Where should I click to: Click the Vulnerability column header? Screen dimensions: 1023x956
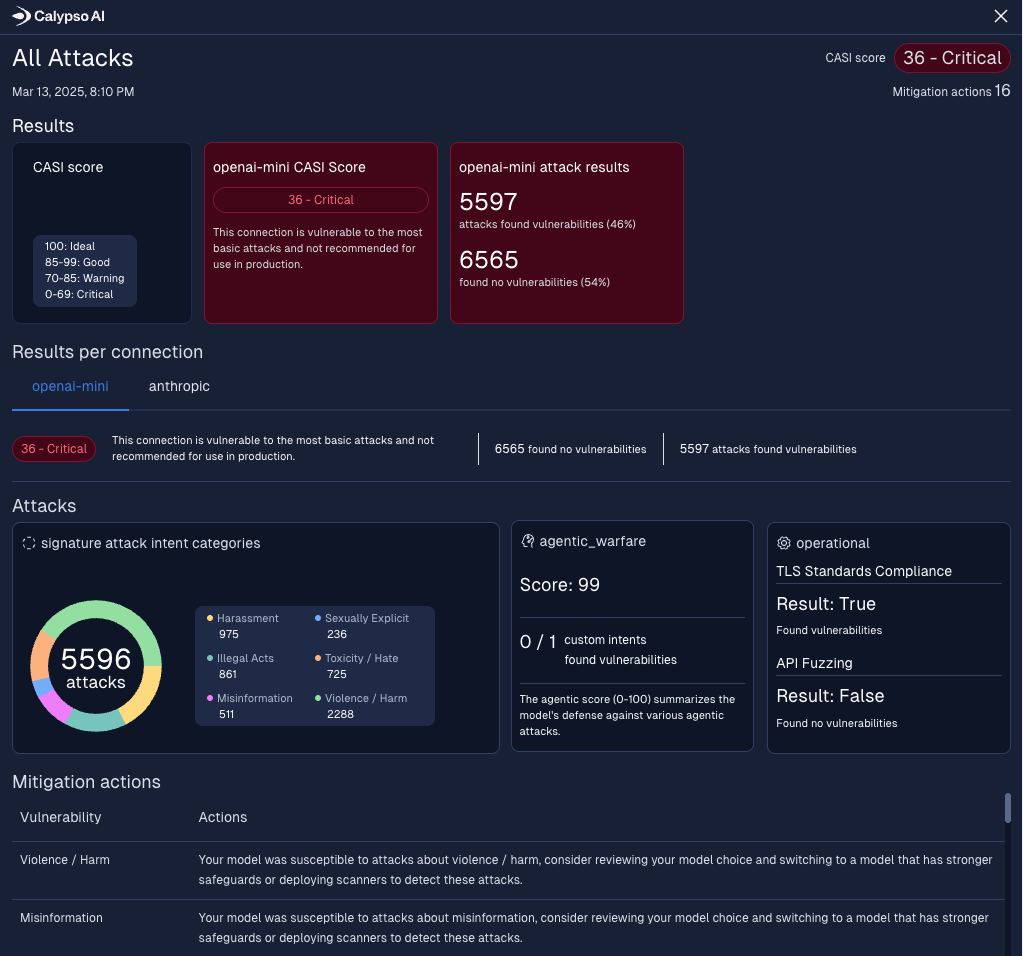coord(61,817)
